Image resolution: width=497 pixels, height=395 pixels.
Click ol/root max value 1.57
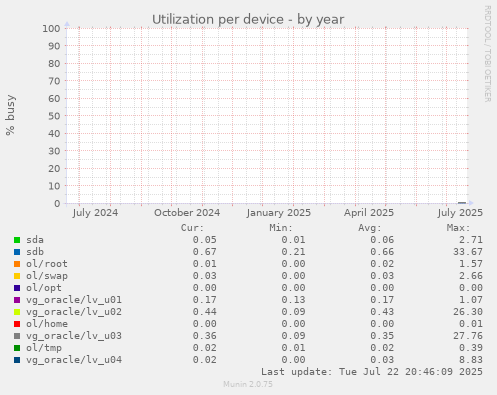pyautogui.click(x=471, y=264)
